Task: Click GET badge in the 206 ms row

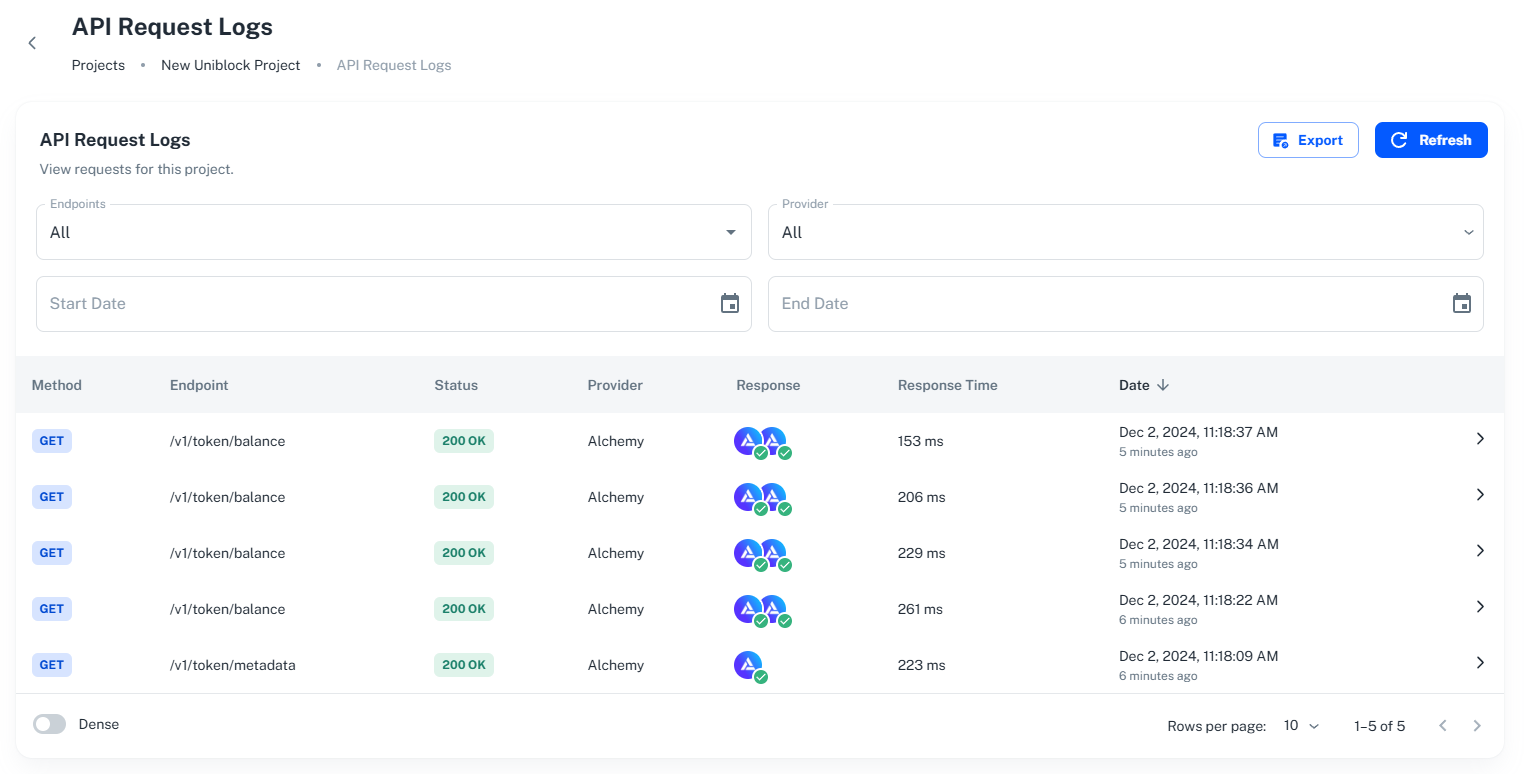Action: (52, 497)
